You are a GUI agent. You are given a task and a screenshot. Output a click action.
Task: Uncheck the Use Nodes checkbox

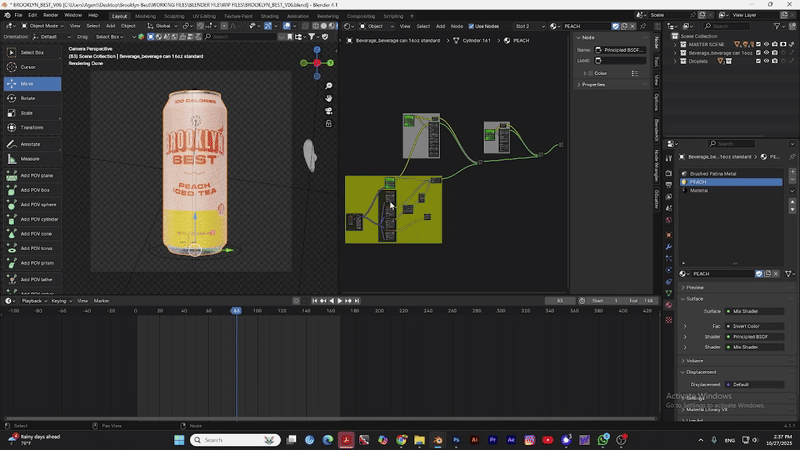click(472, 26)
